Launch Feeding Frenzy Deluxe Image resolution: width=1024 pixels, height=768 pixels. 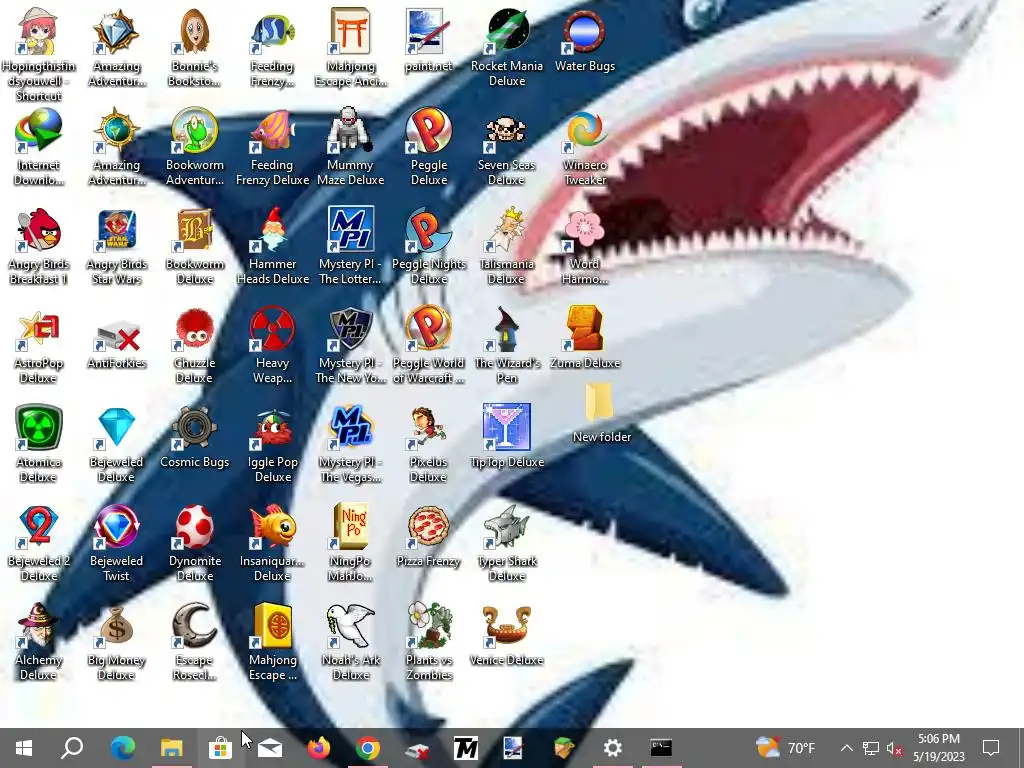(x=272, y=130)
